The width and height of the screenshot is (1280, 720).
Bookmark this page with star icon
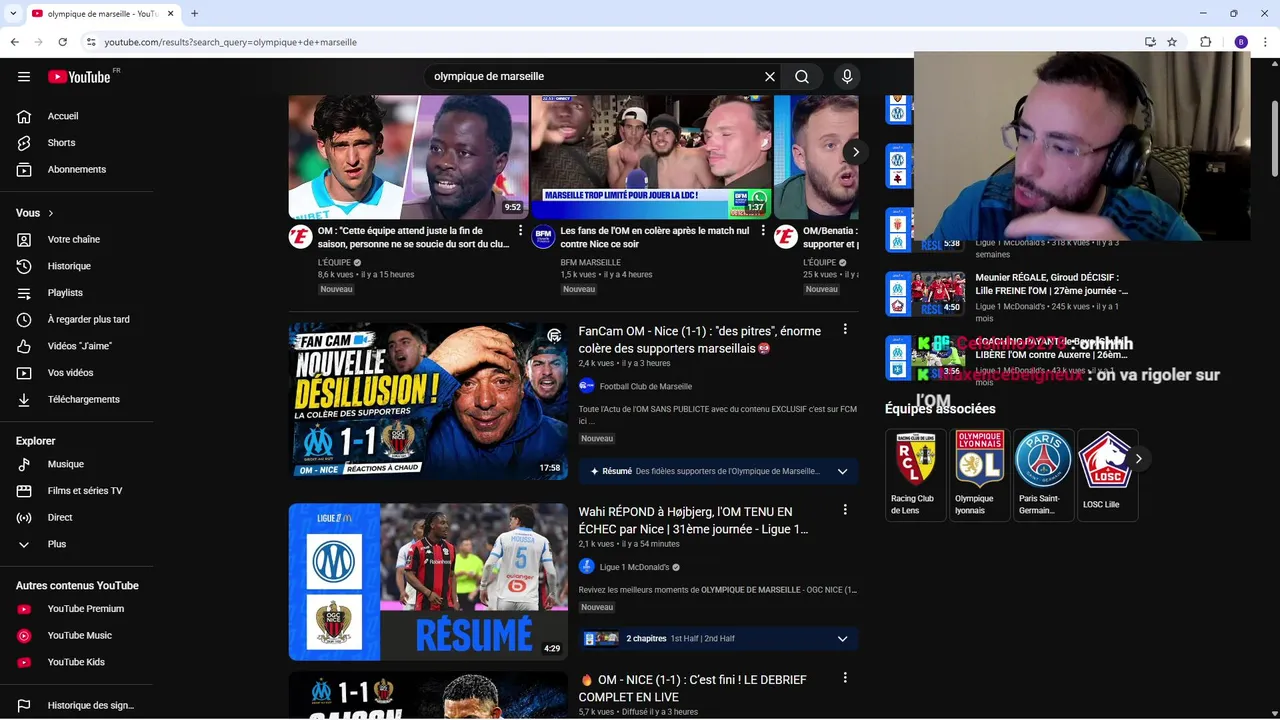1172,42
